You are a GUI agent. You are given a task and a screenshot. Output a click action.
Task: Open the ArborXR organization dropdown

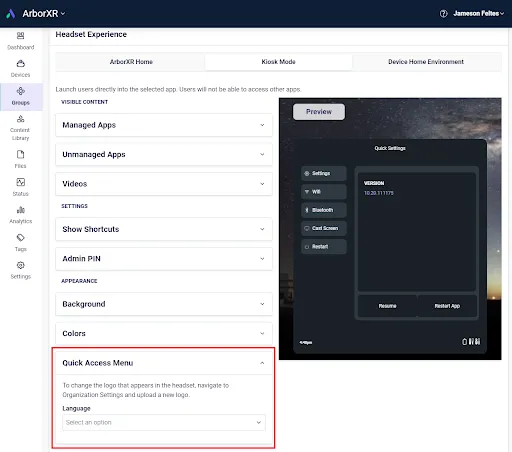coord(44,14)
